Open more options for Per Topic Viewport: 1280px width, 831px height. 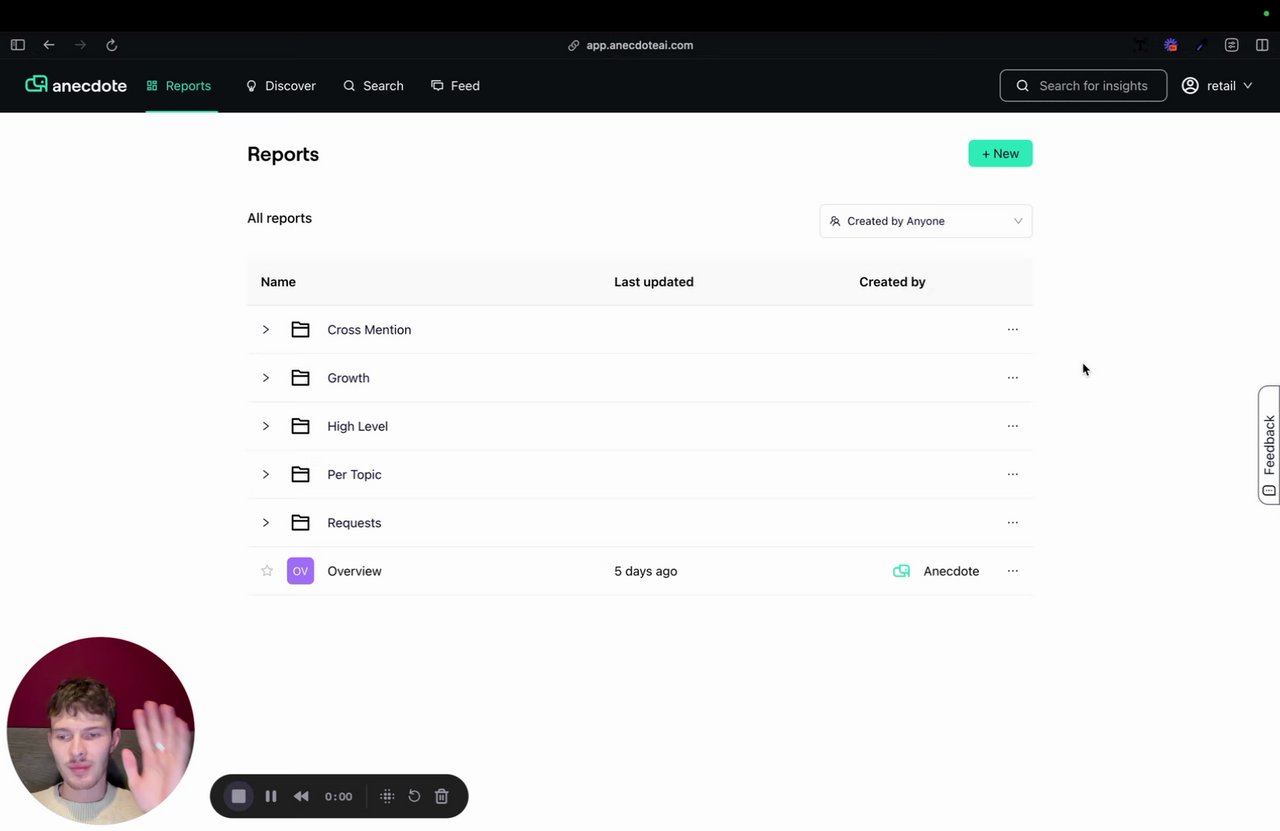[x=1013, y=474]
